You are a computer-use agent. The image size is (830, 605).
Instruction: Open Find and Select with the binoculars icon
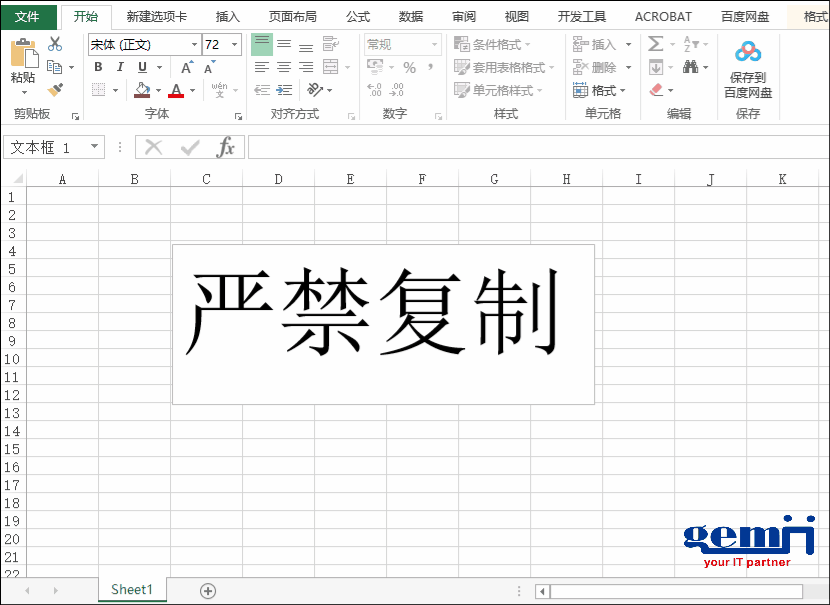tap(690, 65)
